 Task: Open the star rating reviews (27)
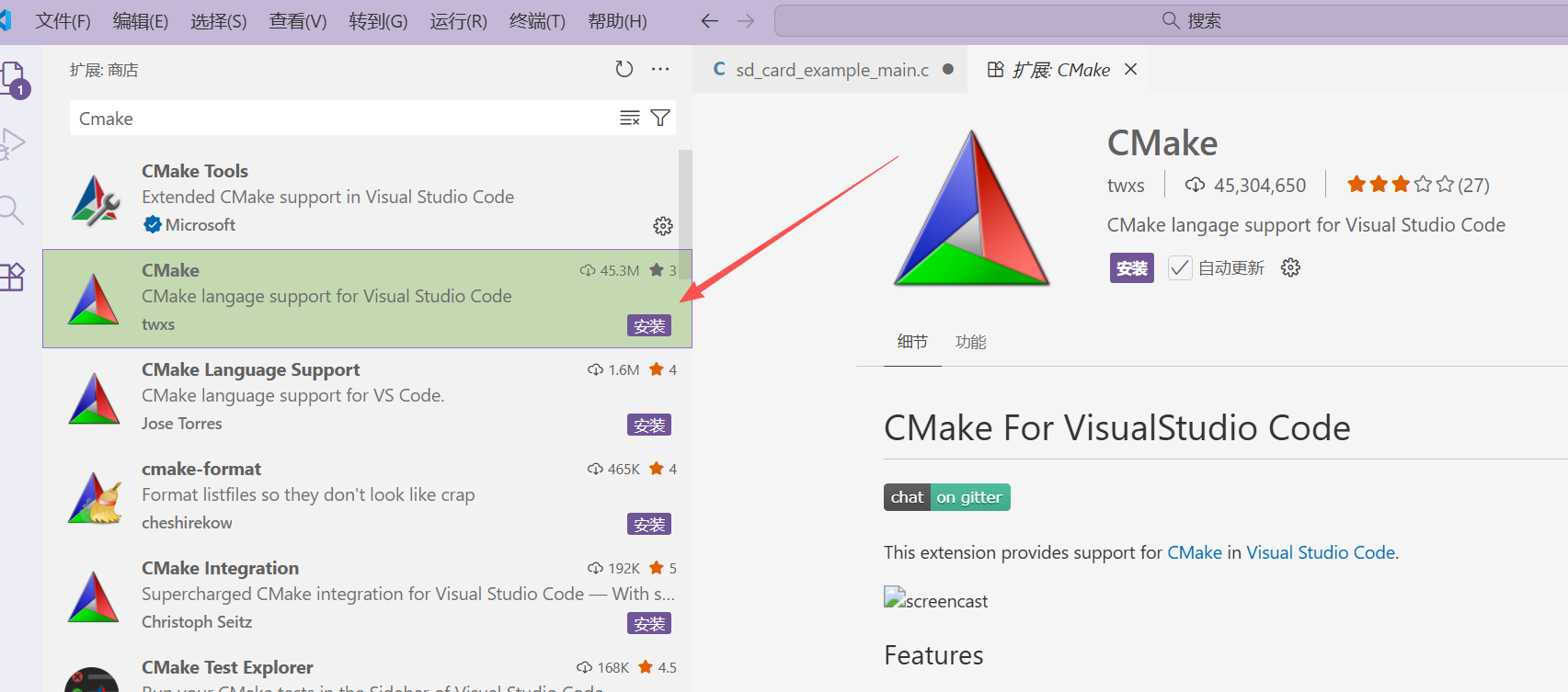tap(1418, 185)
